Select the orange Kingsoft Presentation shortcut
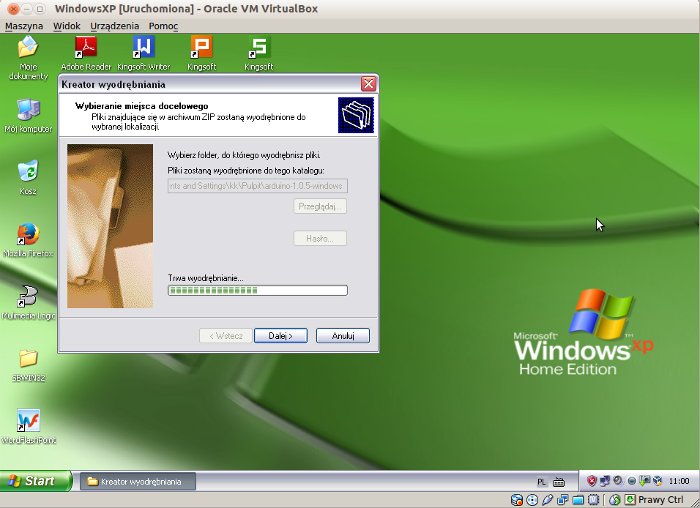The height and width of the screenshot is (508, 700). pyautogui.click(x=201, y=53)
